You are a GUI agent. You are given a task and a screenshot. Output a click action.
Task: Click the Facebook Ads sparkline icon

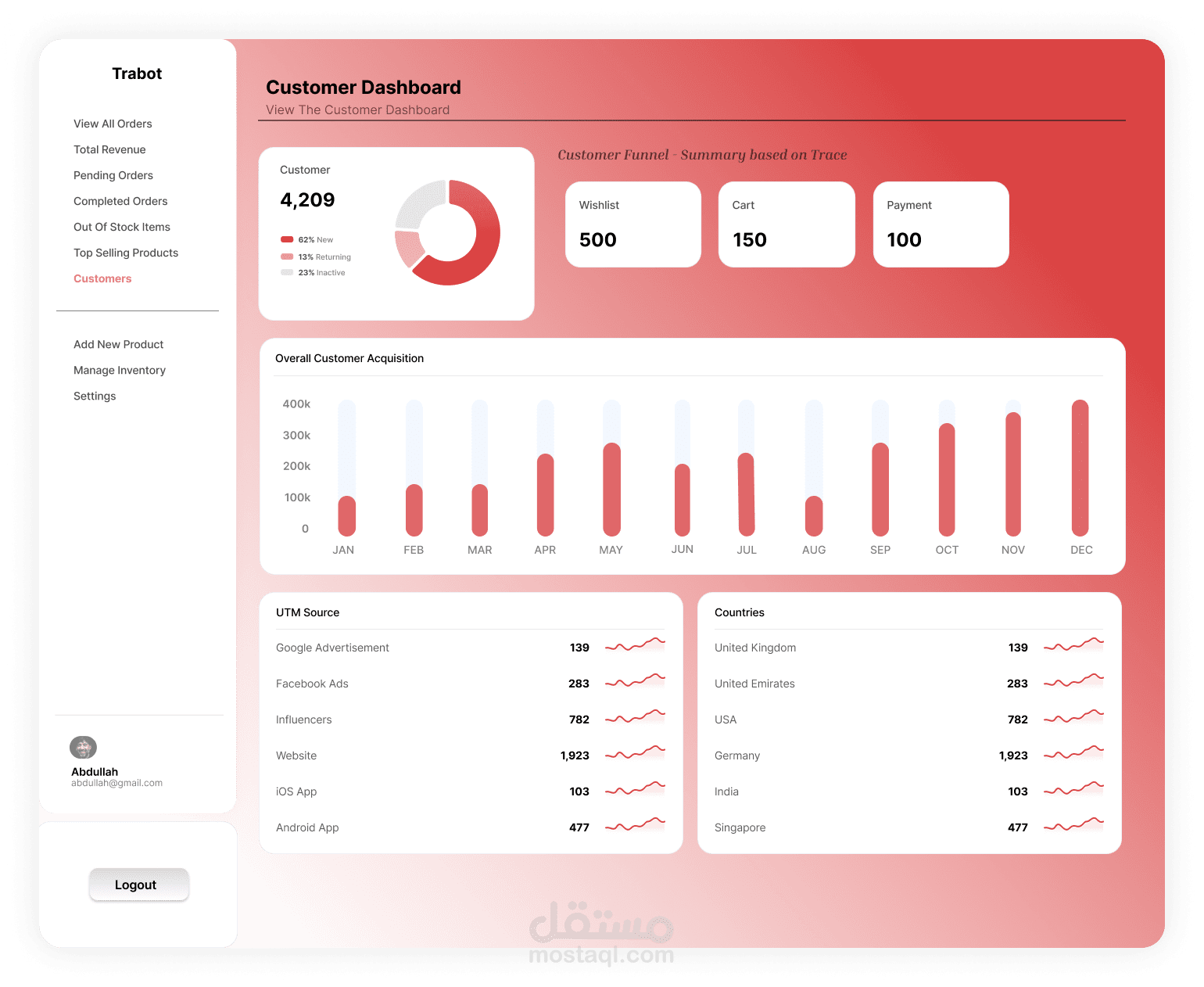click(x=635, y=681)
